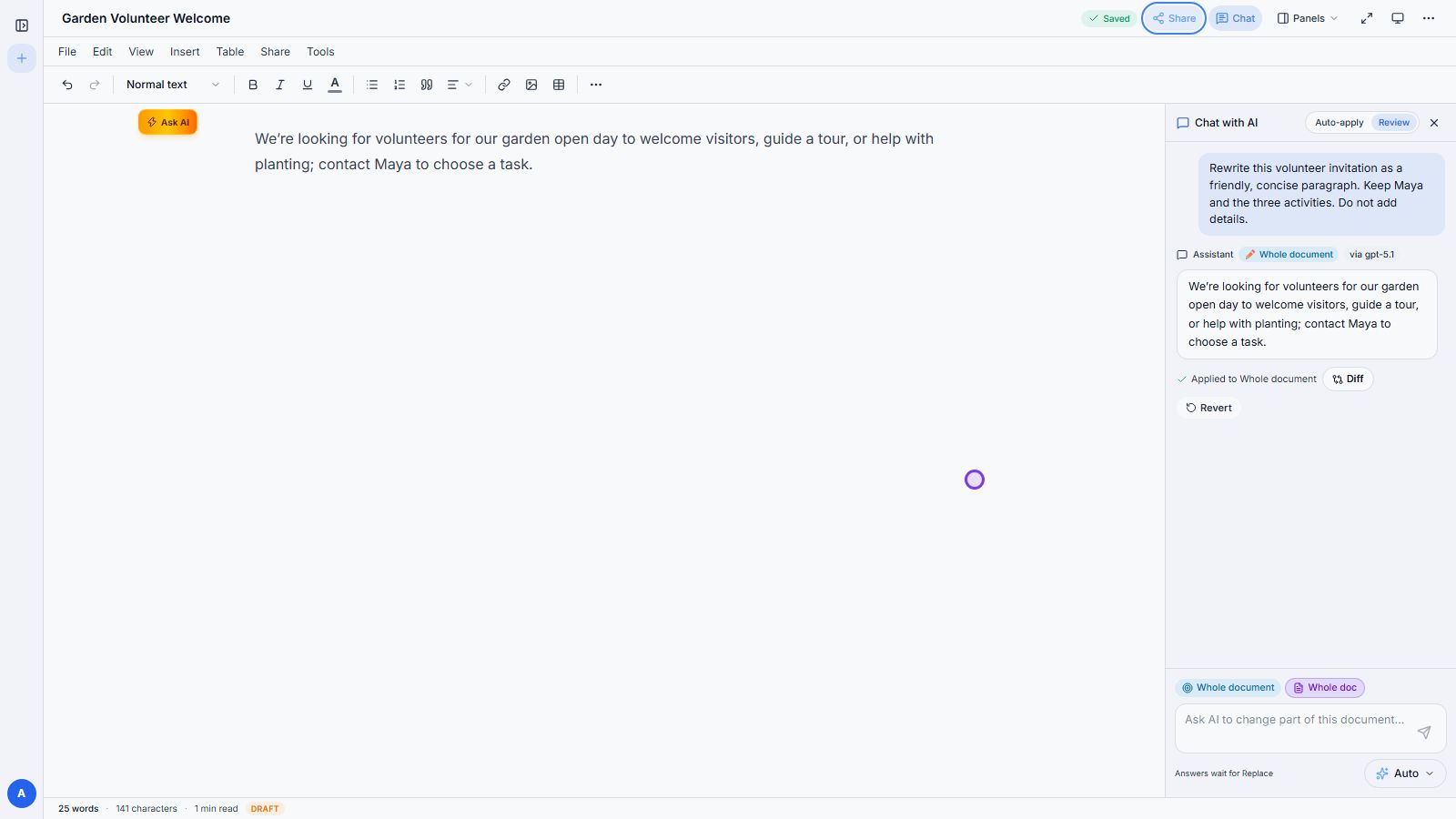Open presentation mode monitor icon
This screenshot has width=1456, height=819.
1398,18
